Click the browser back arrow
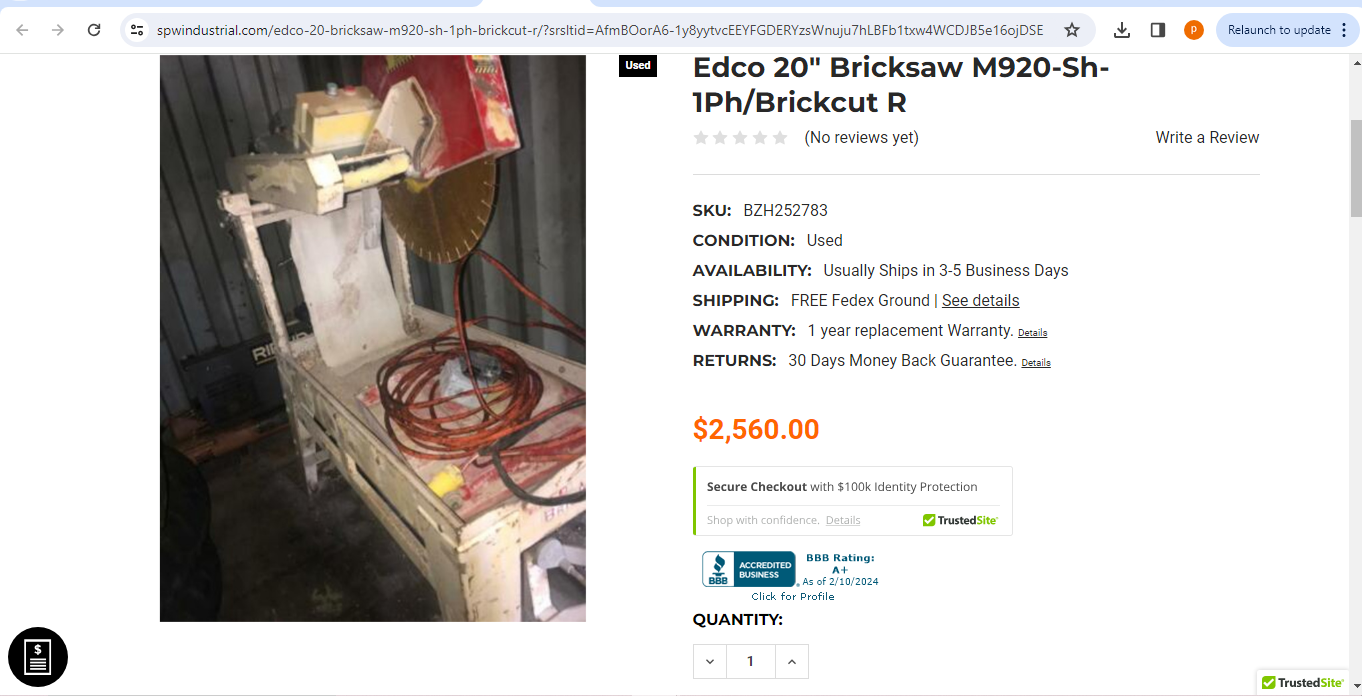This screenshot has width=1362, height=696. pos(22,30)
